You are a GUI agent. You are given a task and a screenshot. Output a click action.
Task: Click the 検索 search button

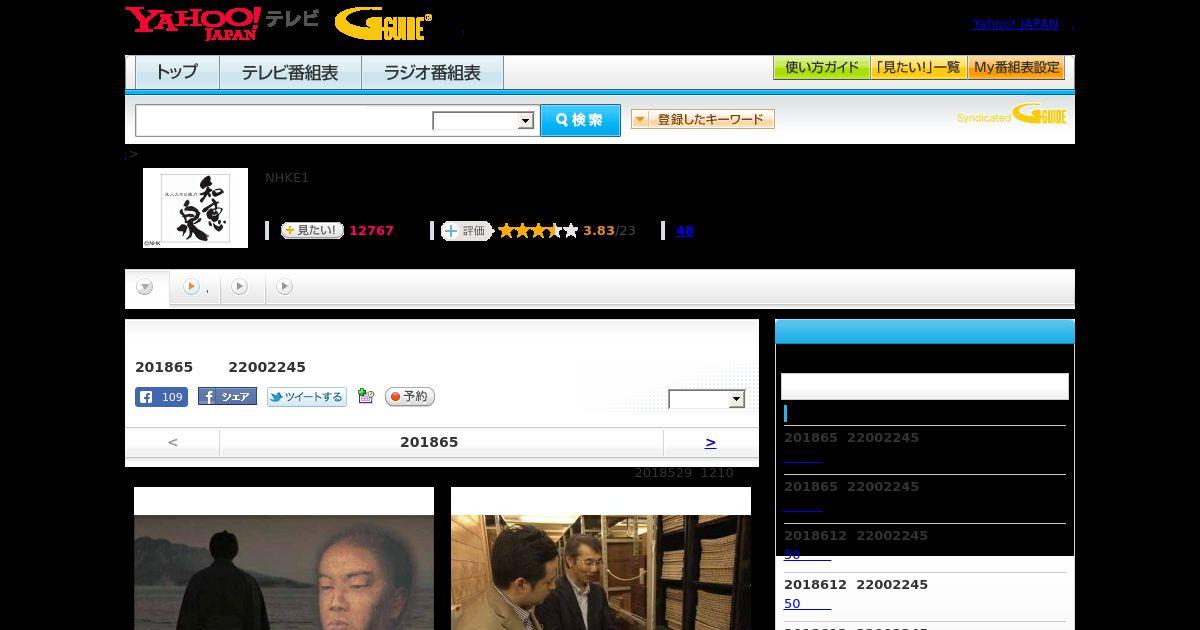(x=580, y=120)
